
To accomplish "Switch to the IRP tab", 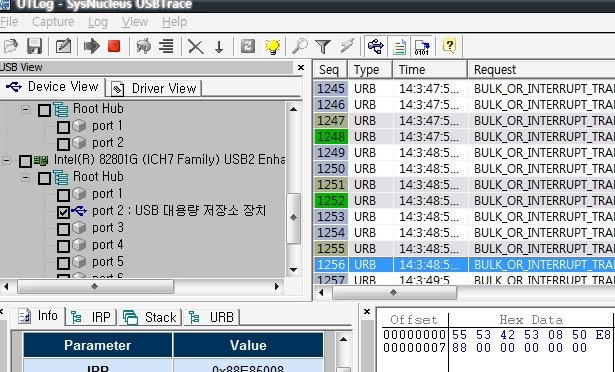I will click(92, 317).
